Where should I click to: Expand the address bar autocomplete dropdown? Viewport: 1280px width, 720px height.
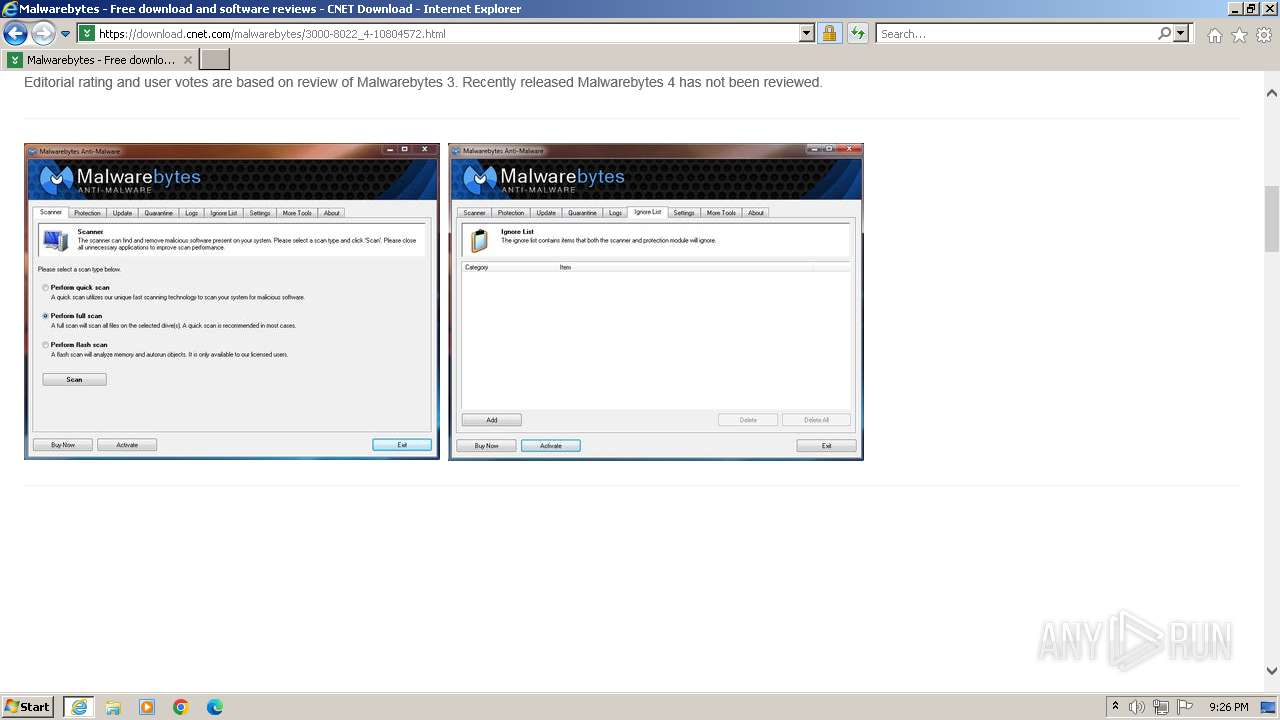tap(807, 33)
